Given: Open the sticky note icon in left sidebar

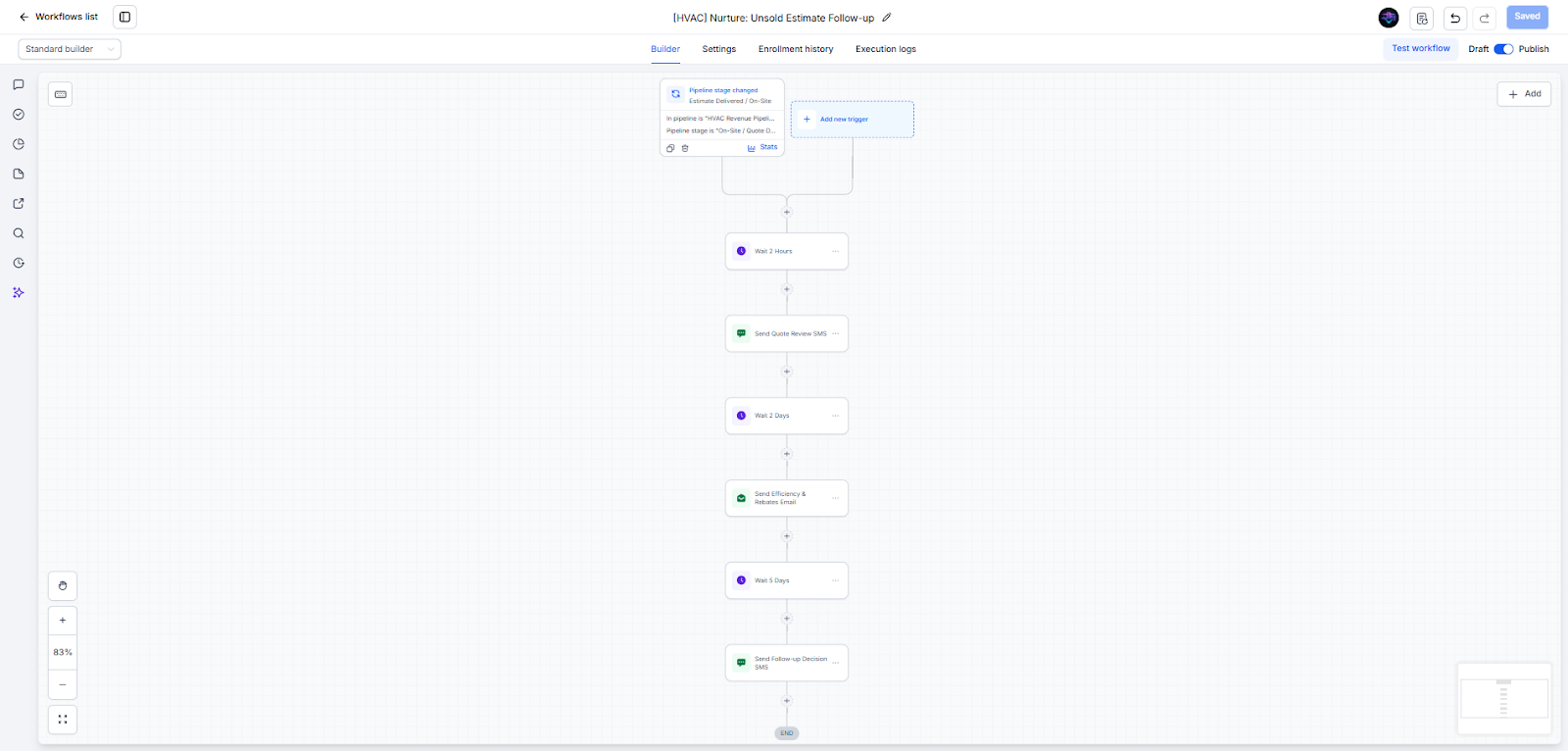Looking at the screenshot, I should (19, 174).
